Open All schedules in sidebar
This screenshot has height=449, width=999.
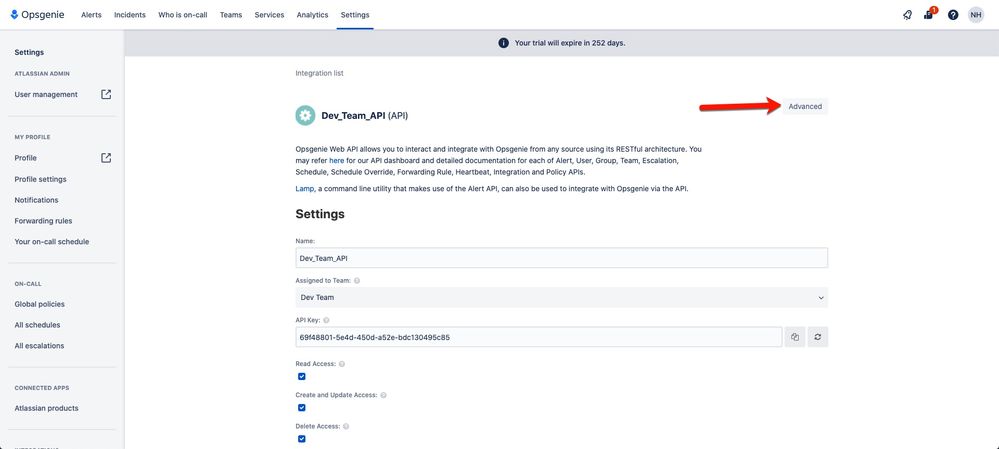click(x=37, y=325)
